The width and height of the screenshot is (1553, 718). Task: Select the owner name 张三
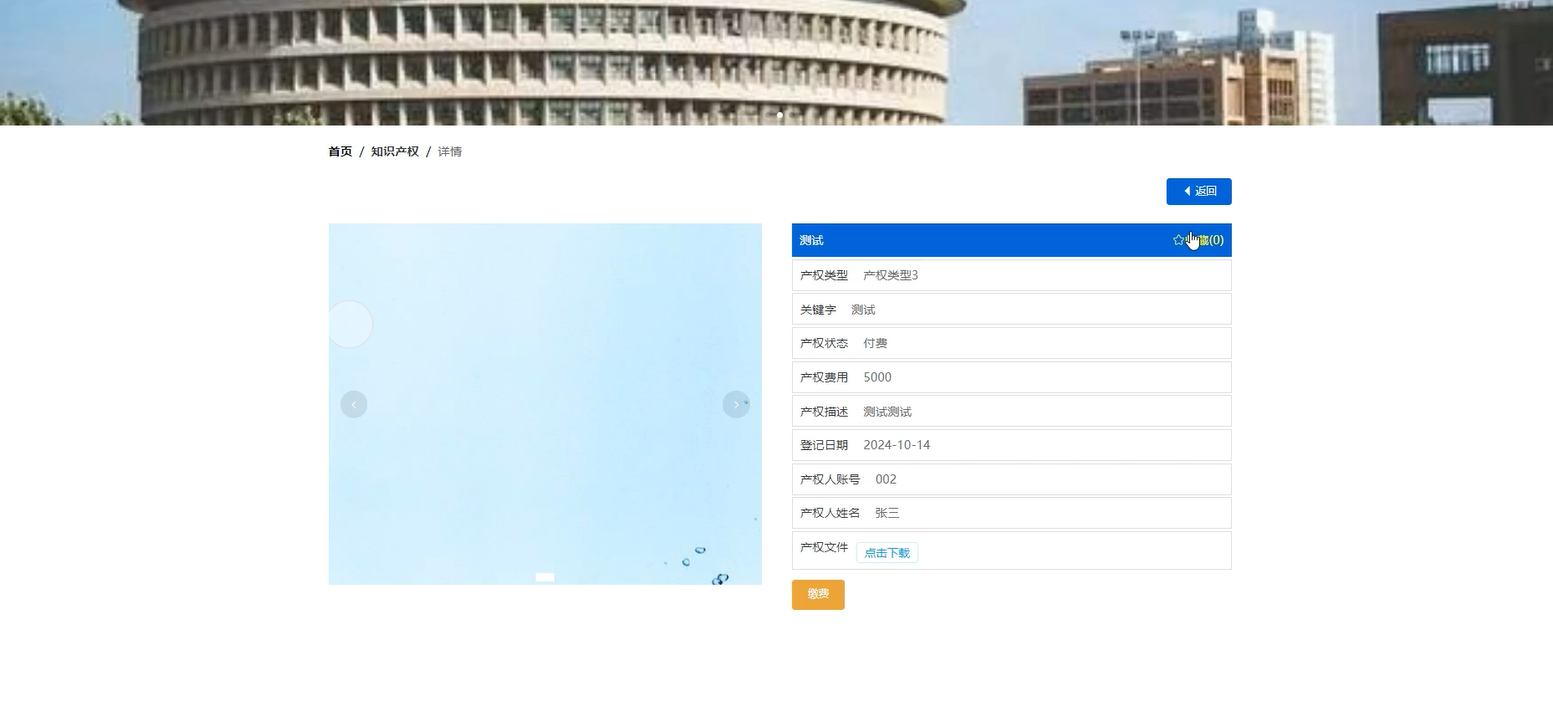[x=887, y=513]
